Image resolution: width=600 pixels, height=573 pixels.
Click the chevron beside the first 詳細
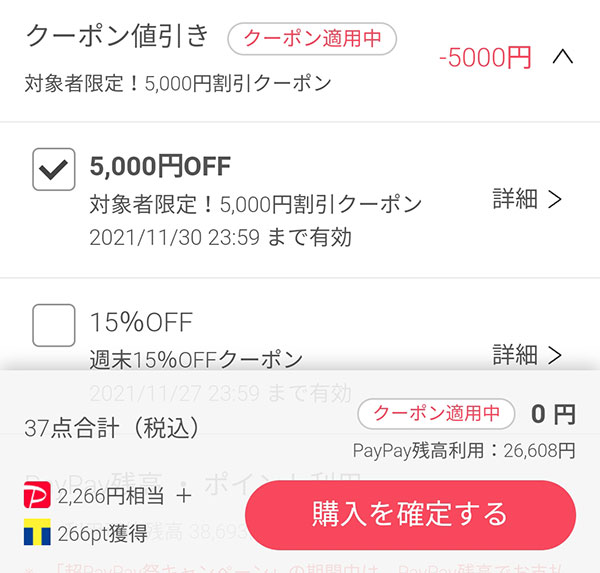(x=554, y=199)
